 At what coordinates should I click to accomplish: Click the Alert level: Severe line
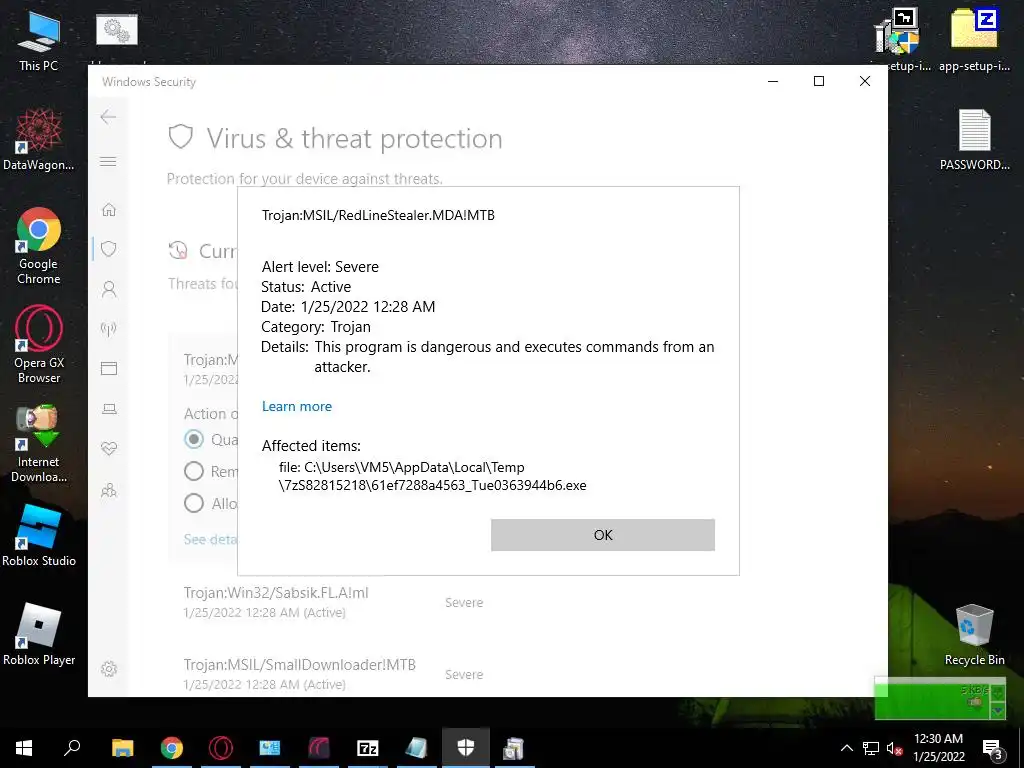click(x=320, y=266)
